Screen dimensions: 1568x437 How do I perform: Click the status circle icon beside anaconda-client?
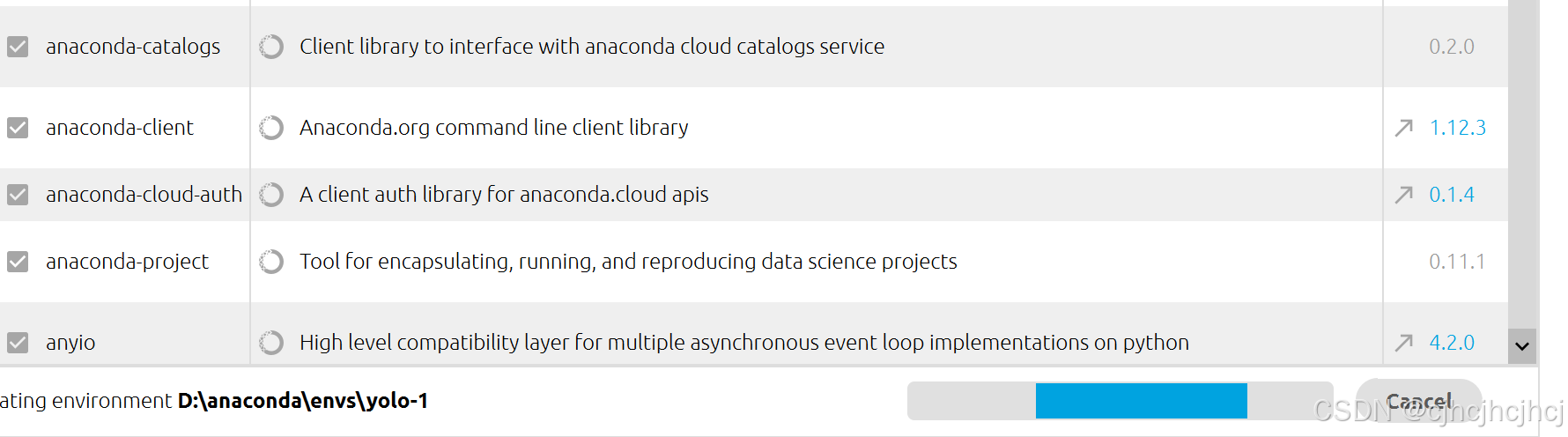point(271,128)
